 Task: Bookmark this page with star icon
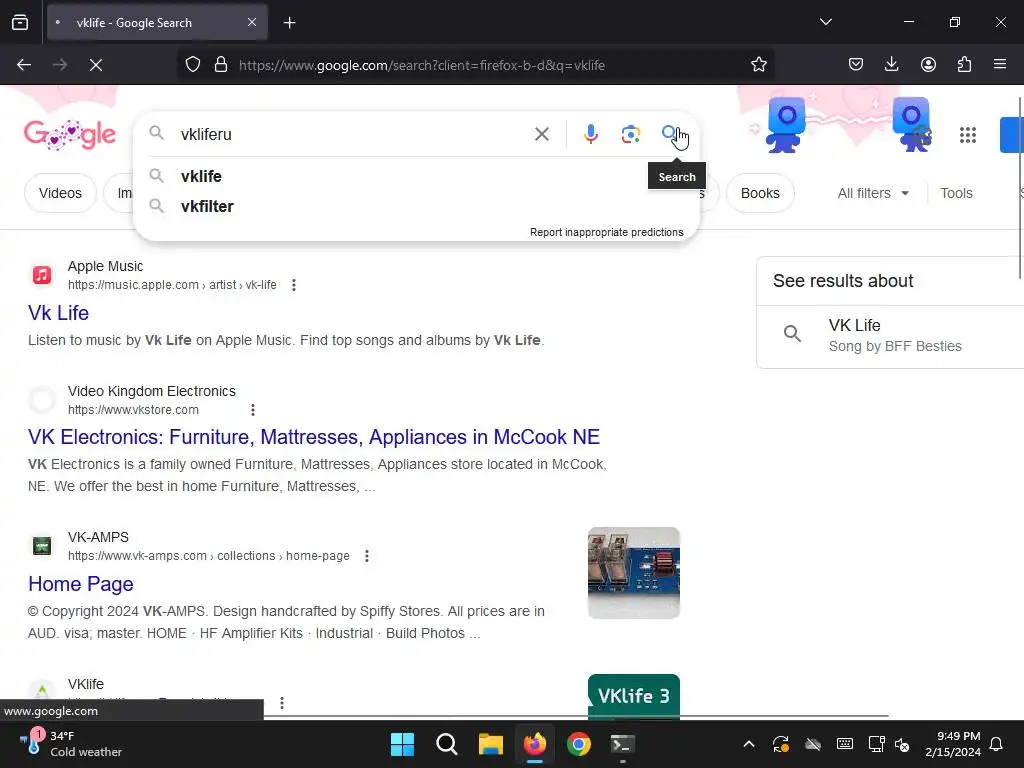coord(758,65)
